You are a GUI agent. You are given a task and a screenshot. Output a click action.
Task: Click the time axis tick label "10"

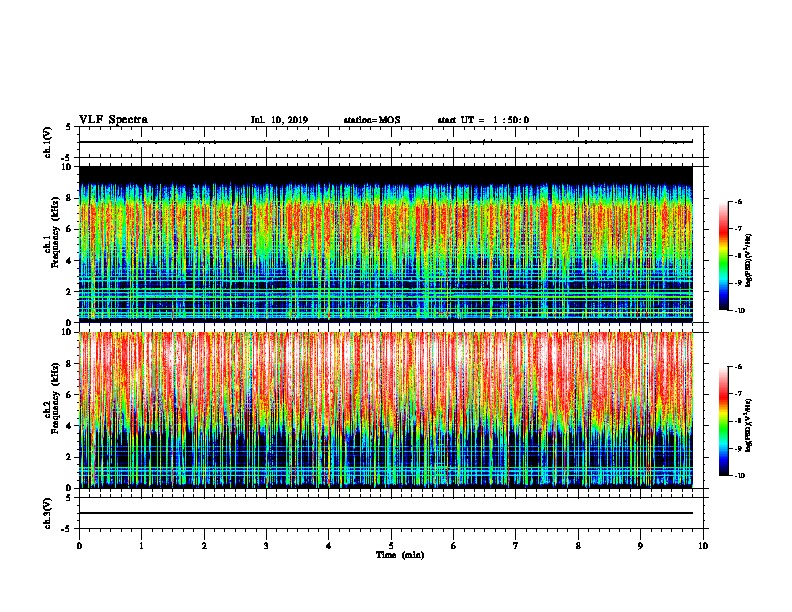click(x=703, y=546)
